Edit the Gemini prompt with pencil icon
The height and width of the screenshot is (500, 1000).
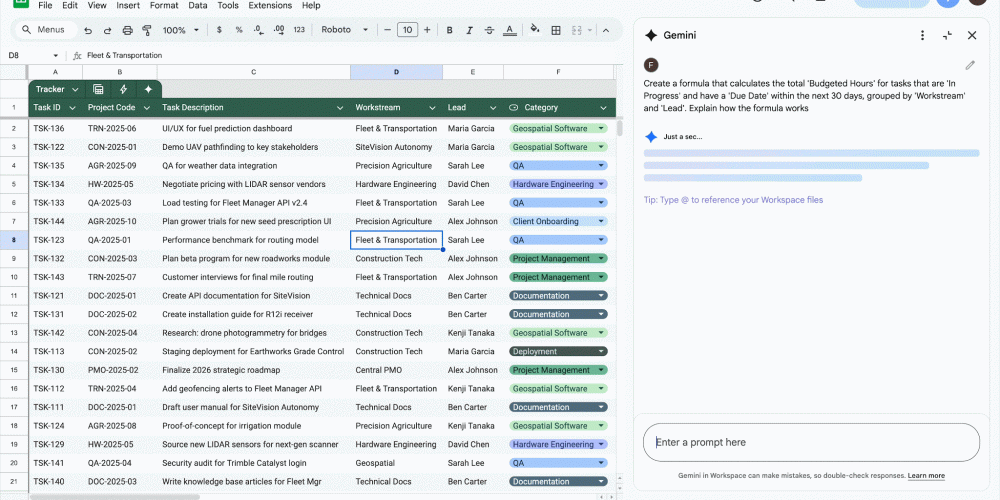point(969,65)
